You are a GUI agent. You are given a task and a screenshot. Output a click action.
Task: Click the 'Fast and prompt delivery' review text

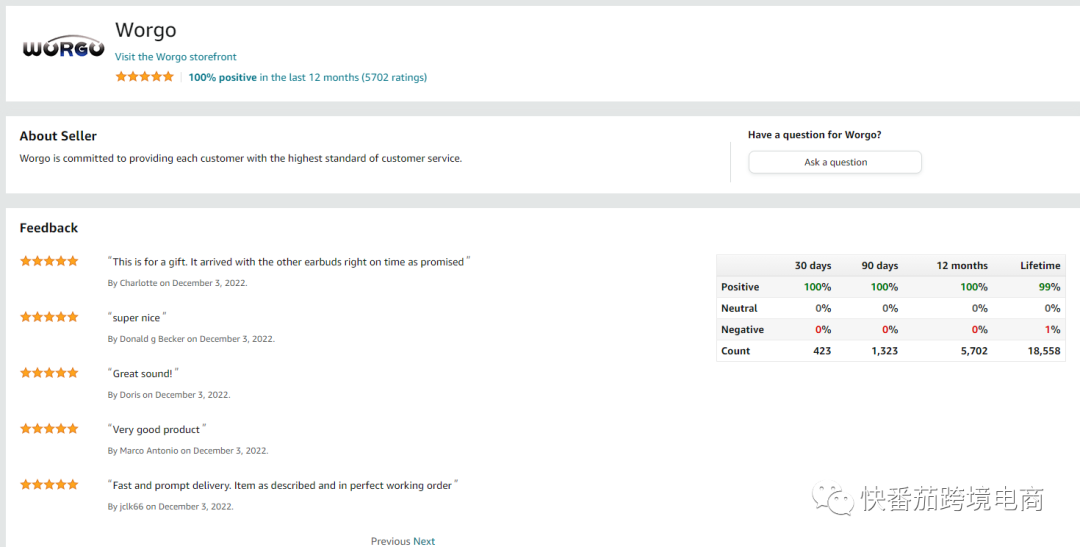(x=283, y=485)
